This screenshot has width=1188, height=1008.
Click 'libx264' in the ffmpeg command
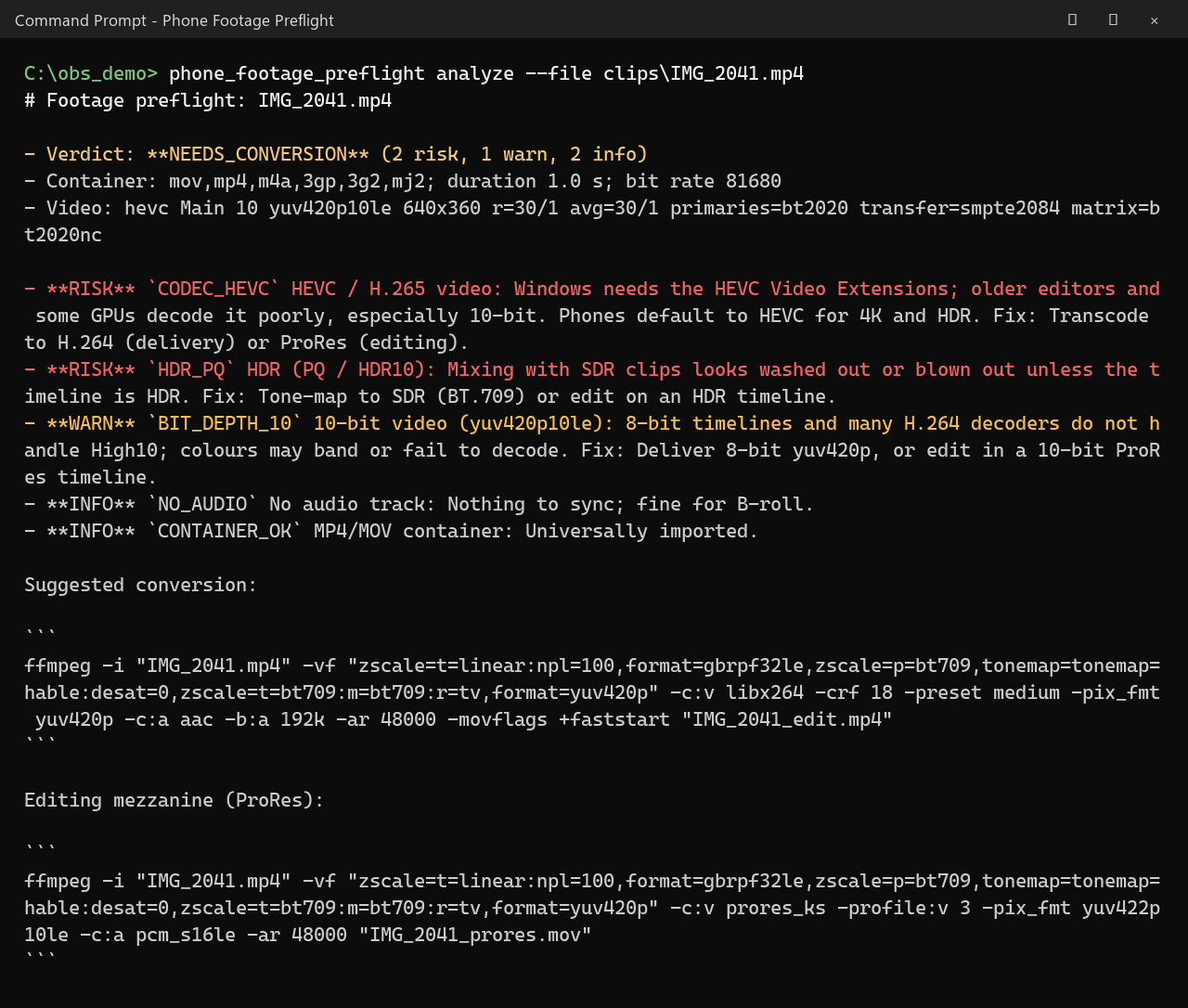pos(765,692)
